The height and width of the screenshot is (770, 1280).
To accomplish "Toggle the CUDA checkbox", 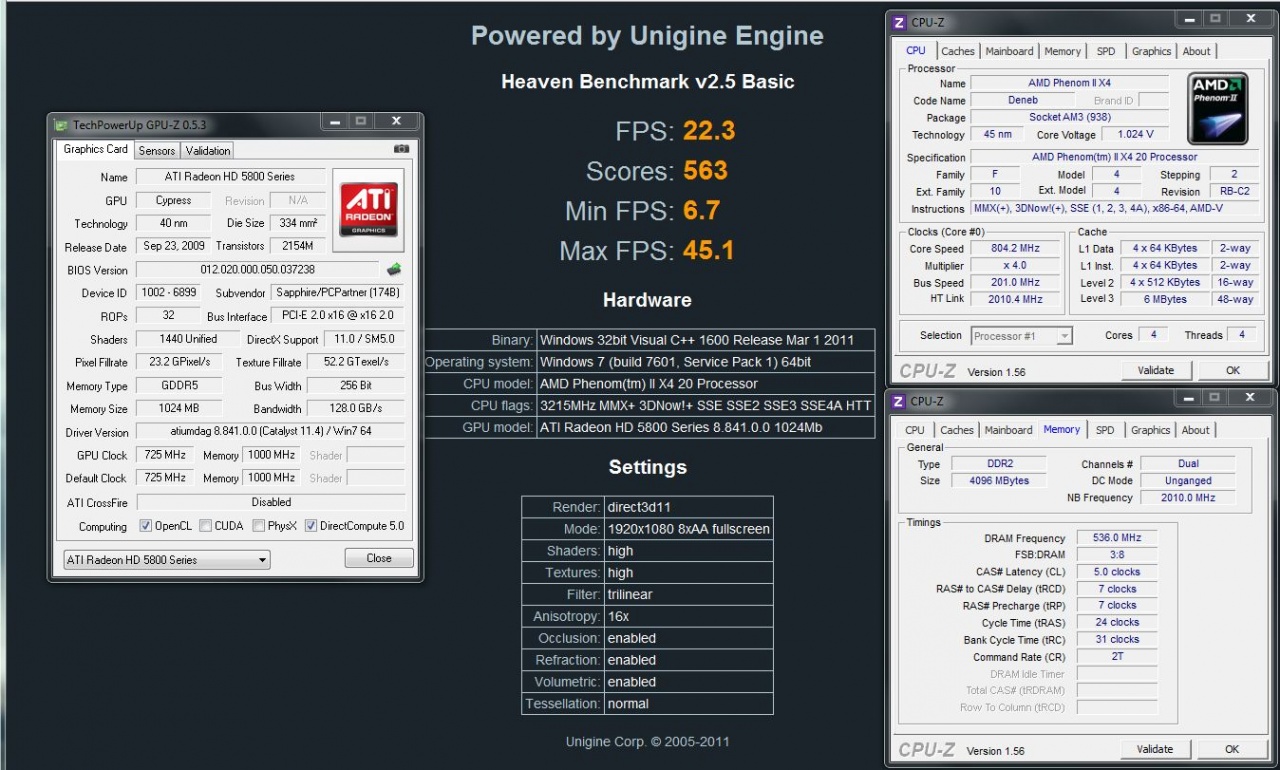I will pyautogui.click(x=205, y=526).
